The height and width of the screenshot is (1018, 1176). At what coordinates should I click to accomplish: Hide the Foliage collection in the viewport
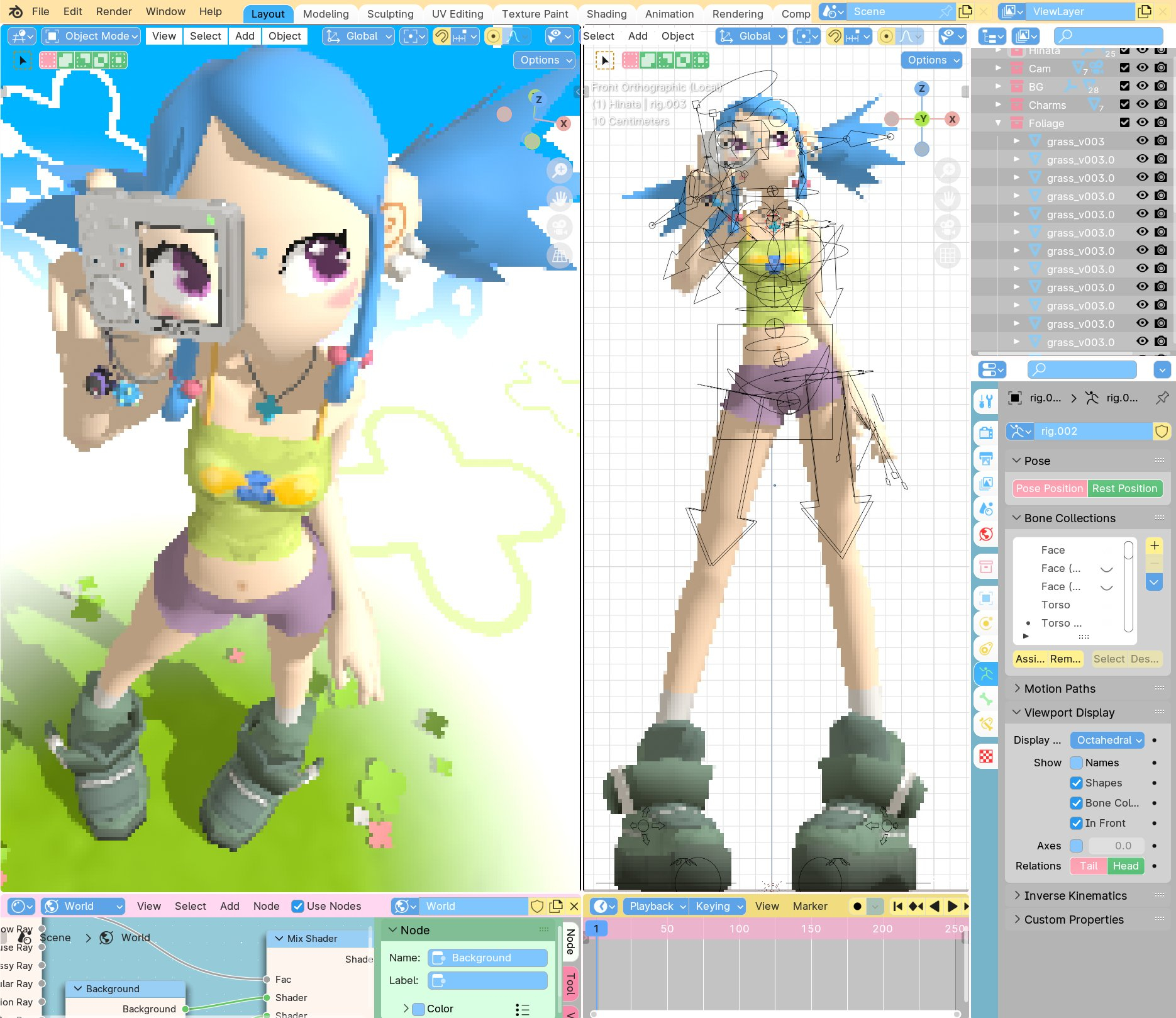point(1143,123)
